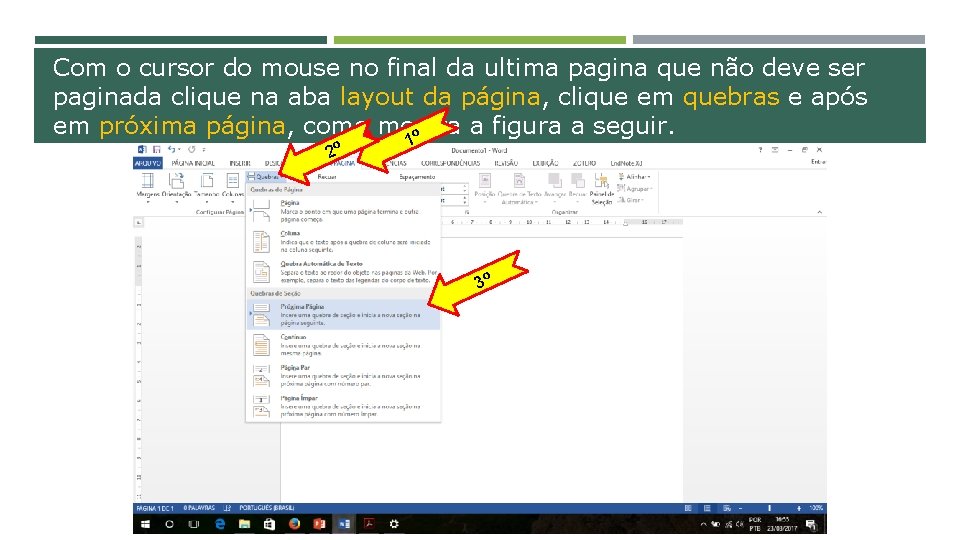Select Página Ímpar section break
The height and width of the screenshot is (540, 960).
(343, 405)
